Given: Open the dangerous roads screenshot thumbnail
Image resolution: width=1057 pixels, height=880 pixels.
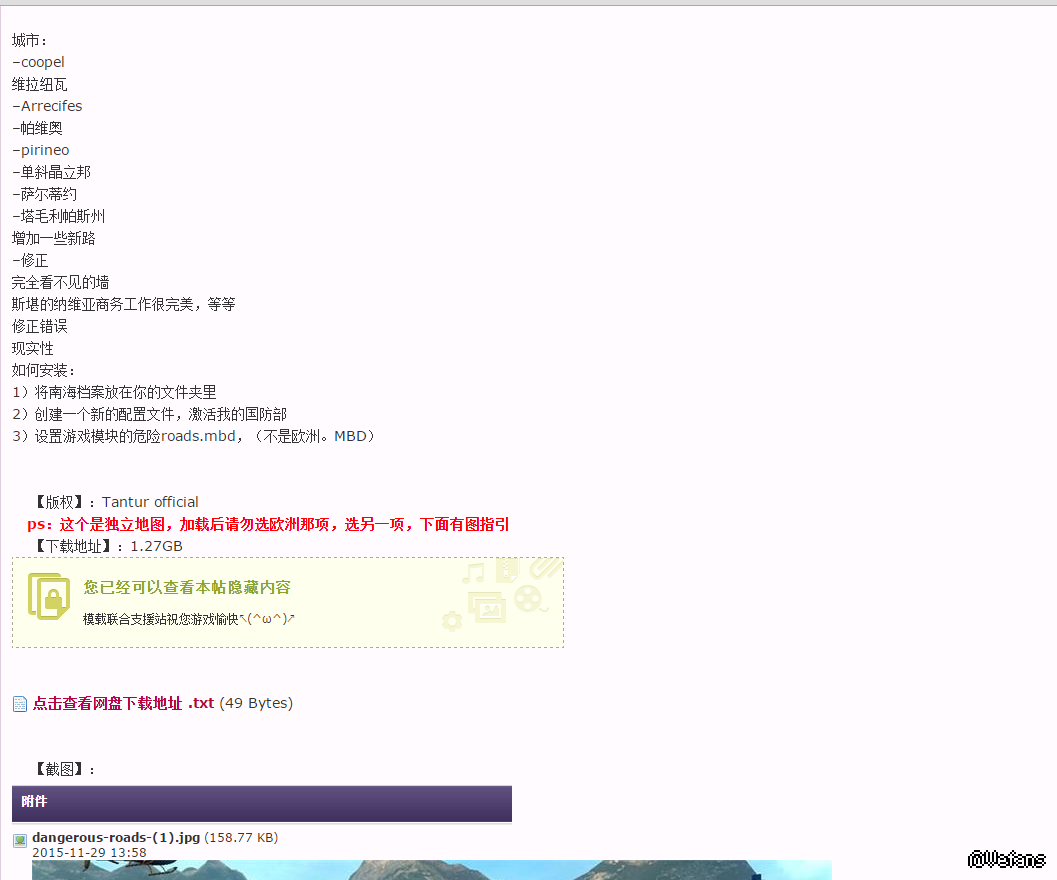Looking at the screenshot, I should (x=431, y=870).
